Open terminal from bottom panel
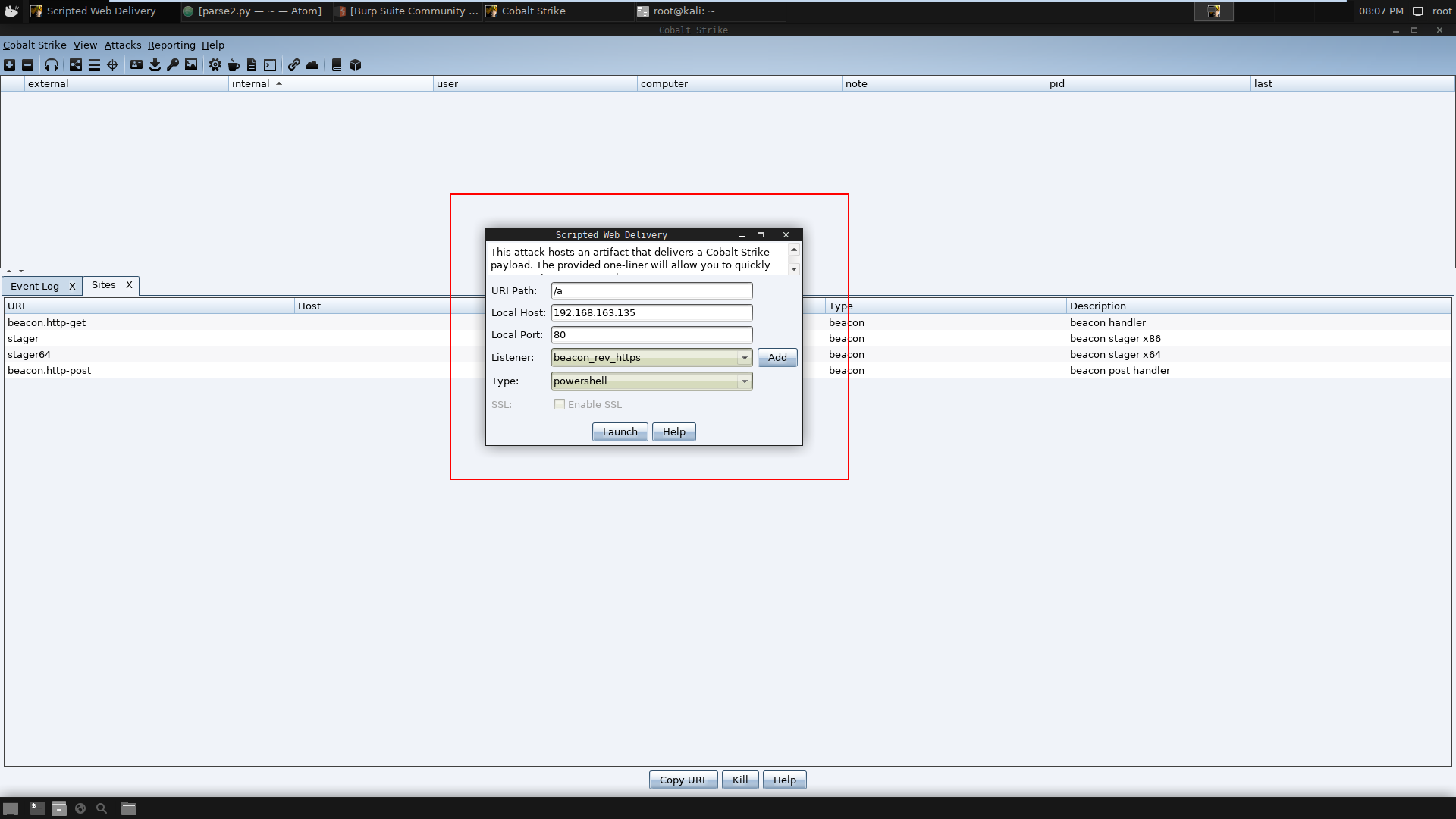This screenshot has width=1456, height=819. pos(37,808)
